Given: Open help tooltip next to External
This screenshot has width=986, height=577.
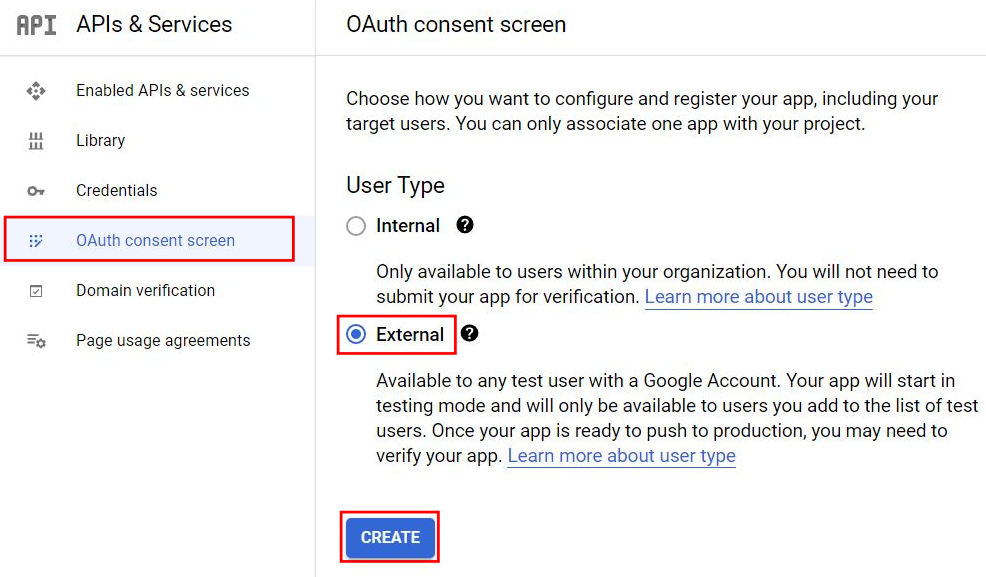Looking at the screenshot, I should pos(469,334).
